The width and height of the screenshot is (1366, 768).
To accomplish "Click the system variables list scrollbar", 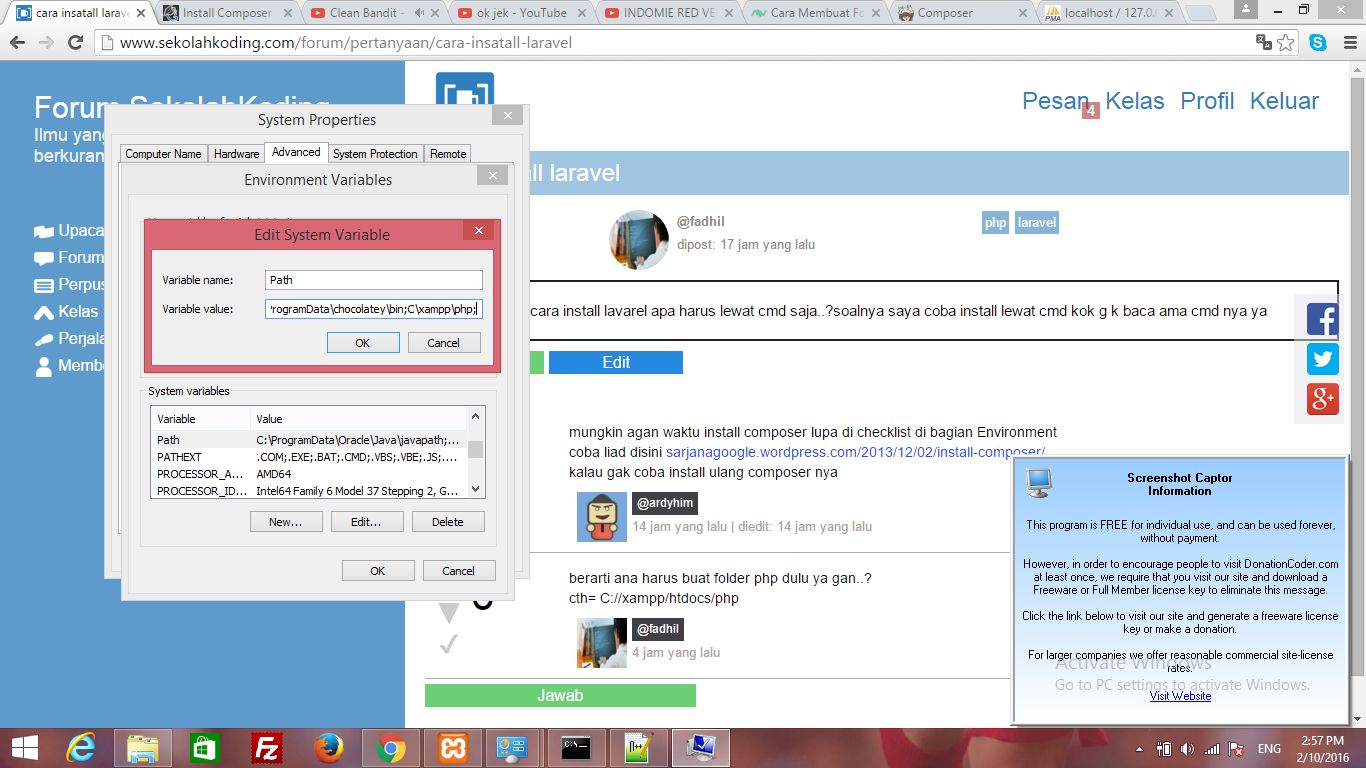I will click(476, 452).
